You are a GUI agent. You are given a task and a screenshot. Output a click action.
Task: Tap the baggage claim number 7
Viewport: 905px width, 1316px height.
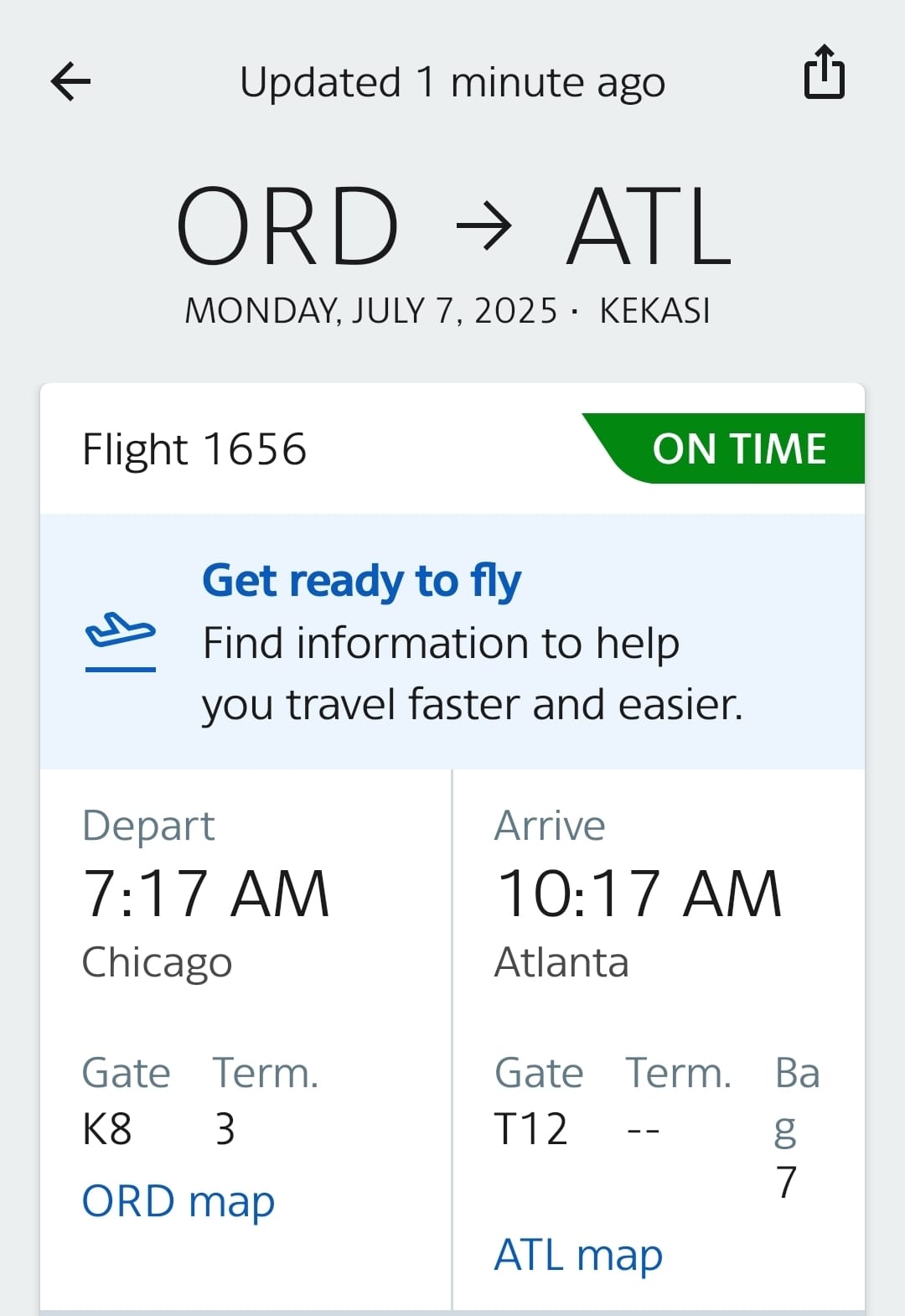coord(786,1182)
